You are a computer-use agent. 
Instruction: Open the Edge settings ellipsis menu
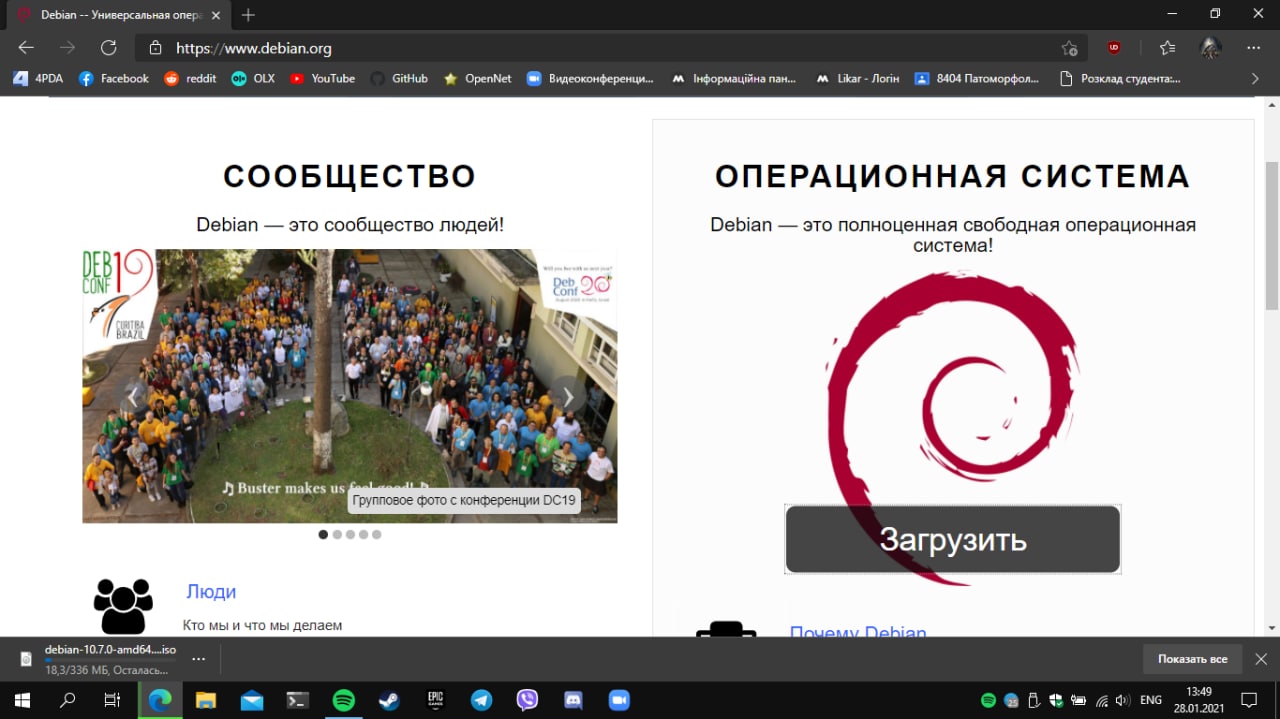1253,47
